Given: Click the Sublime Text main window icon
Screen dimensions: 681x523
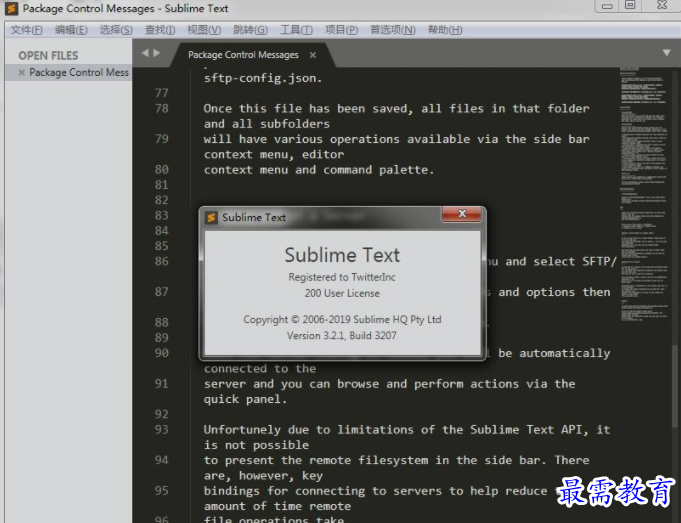Looking at the screenshot, I should point(12,8).
